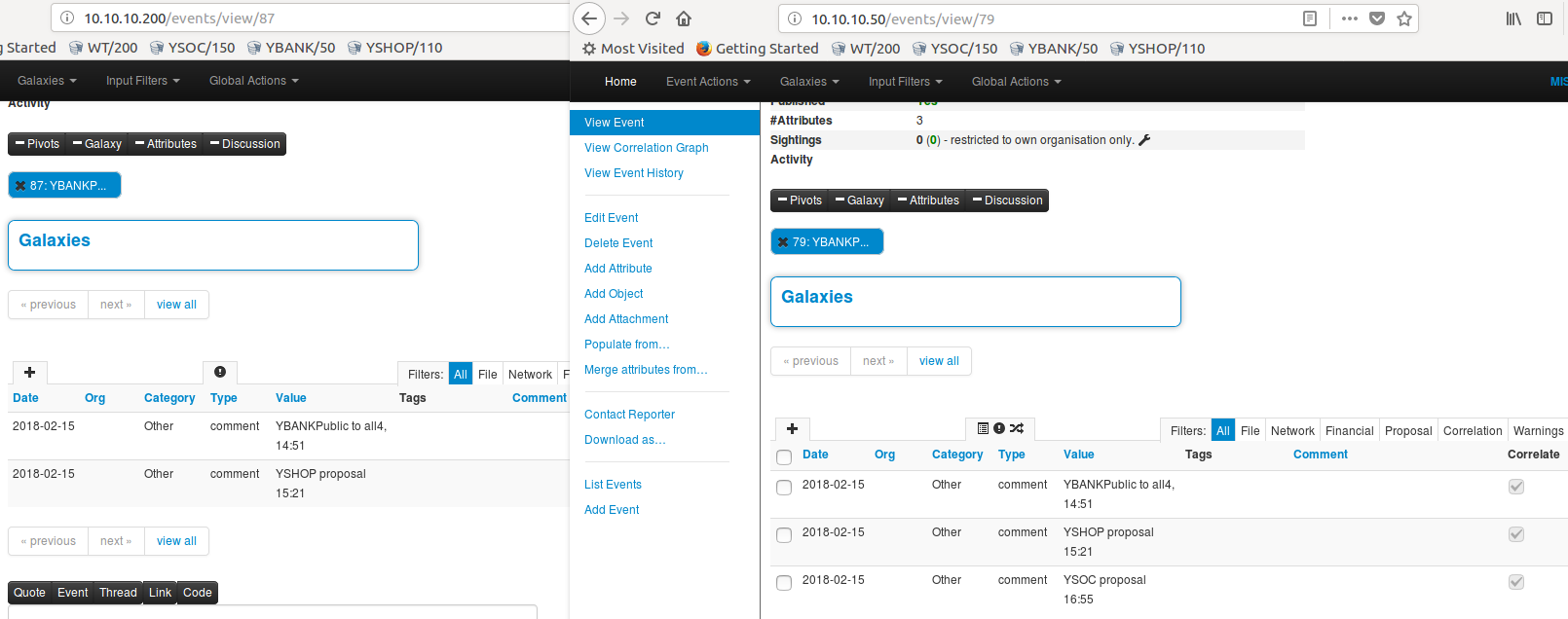This screenshot has width=1568, height=619.
Task: Expand Event Actions dropdown menu
Action: pyautogui.click(x=708, y=82)
